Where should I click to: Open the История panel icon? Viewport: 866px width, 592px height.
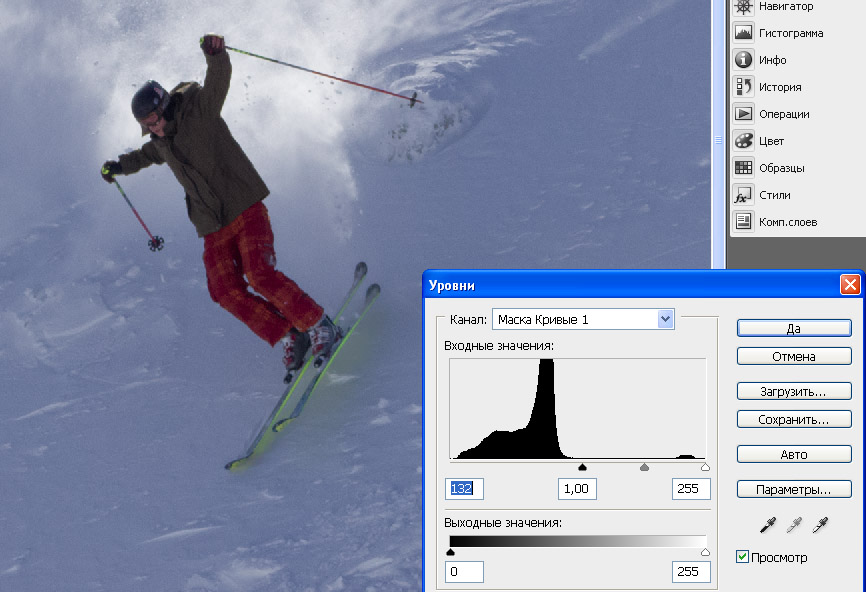(x=743, y=87)
